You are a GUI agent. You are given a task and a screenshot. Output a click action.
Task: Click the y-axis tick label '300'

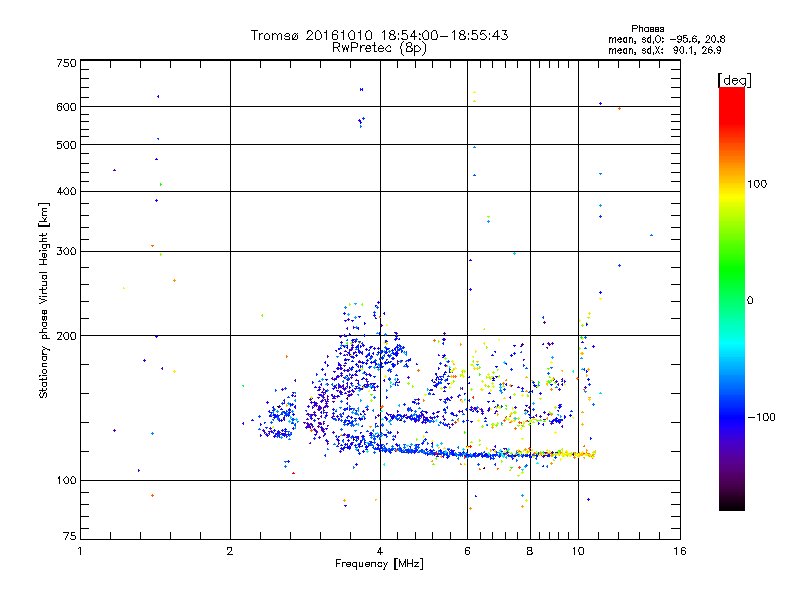66,252
